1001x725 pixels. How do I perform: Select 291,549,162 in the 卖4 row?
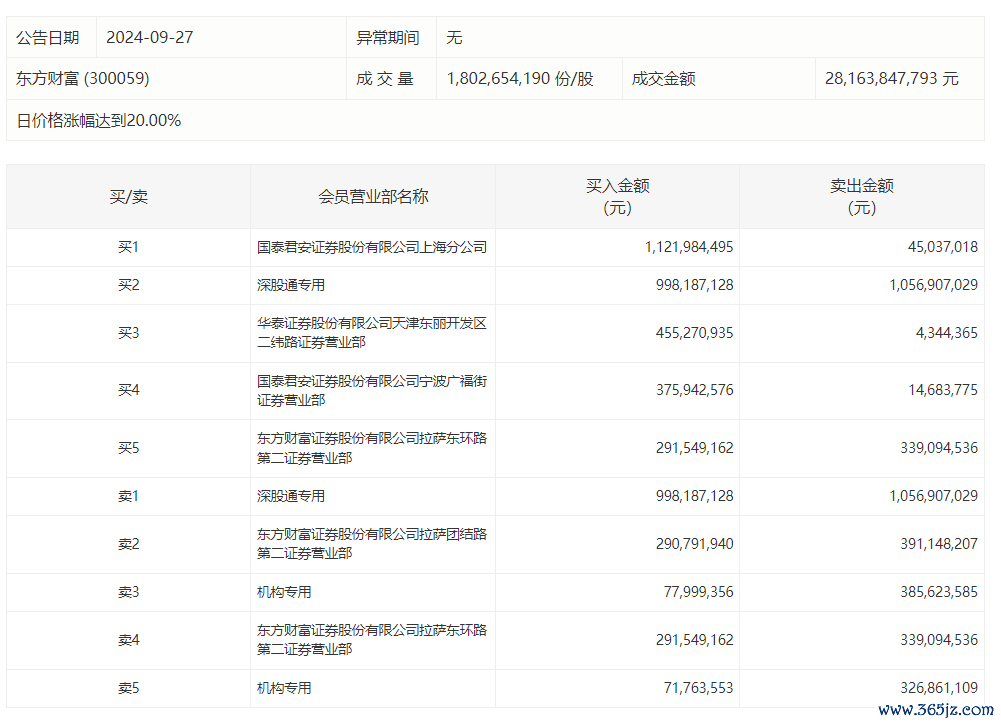tap(695, 640)
